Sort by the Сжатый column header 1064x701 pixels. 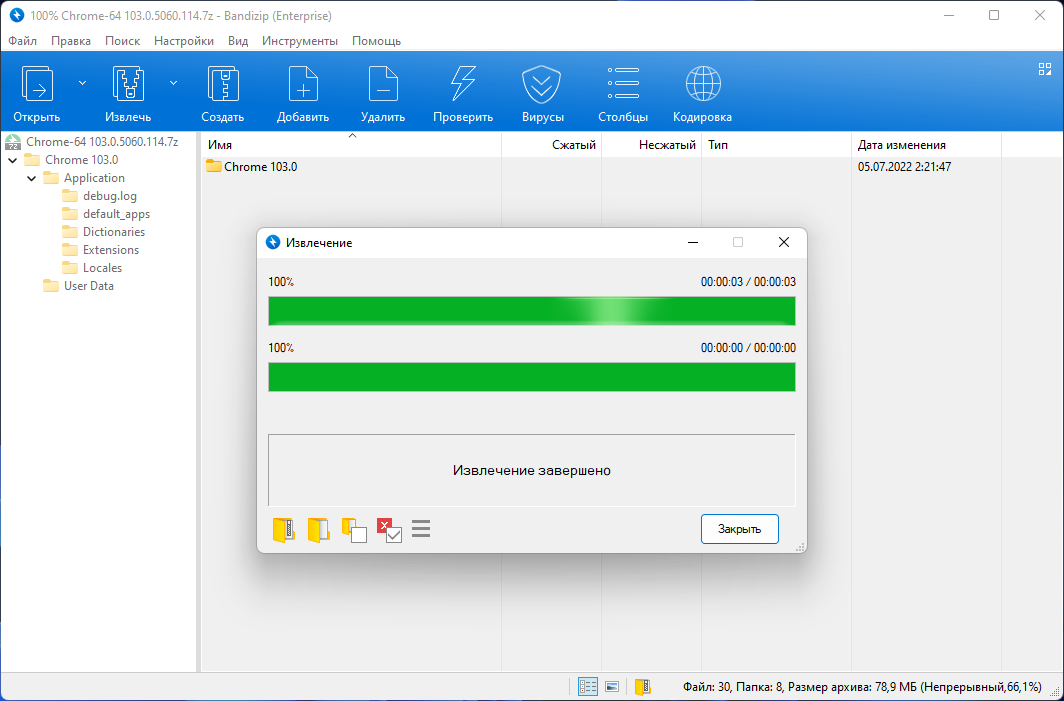point(552,145)
